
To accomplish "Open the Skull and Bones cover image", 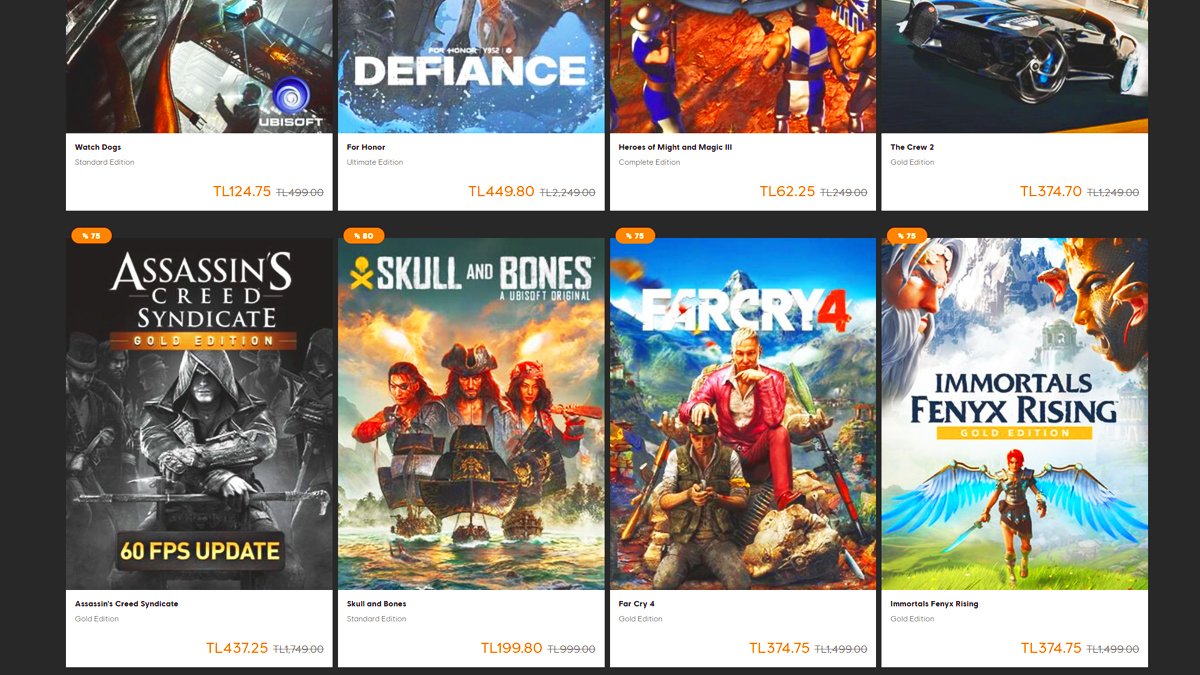I will 471,414.
